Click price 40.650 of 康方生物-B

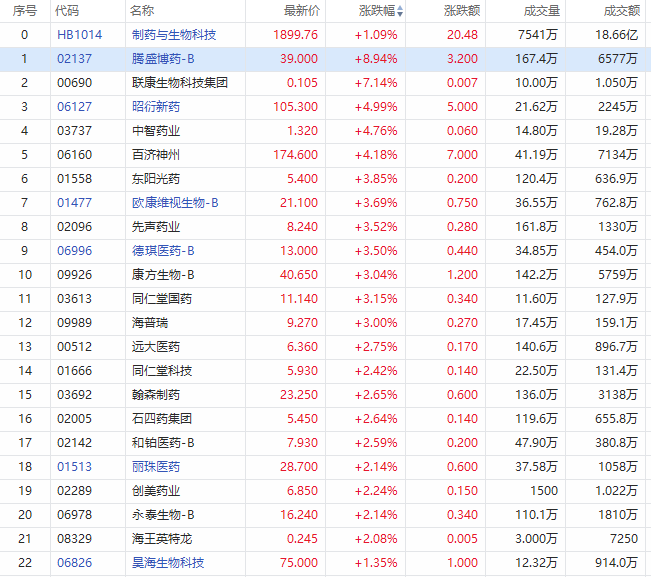point(299,275)
